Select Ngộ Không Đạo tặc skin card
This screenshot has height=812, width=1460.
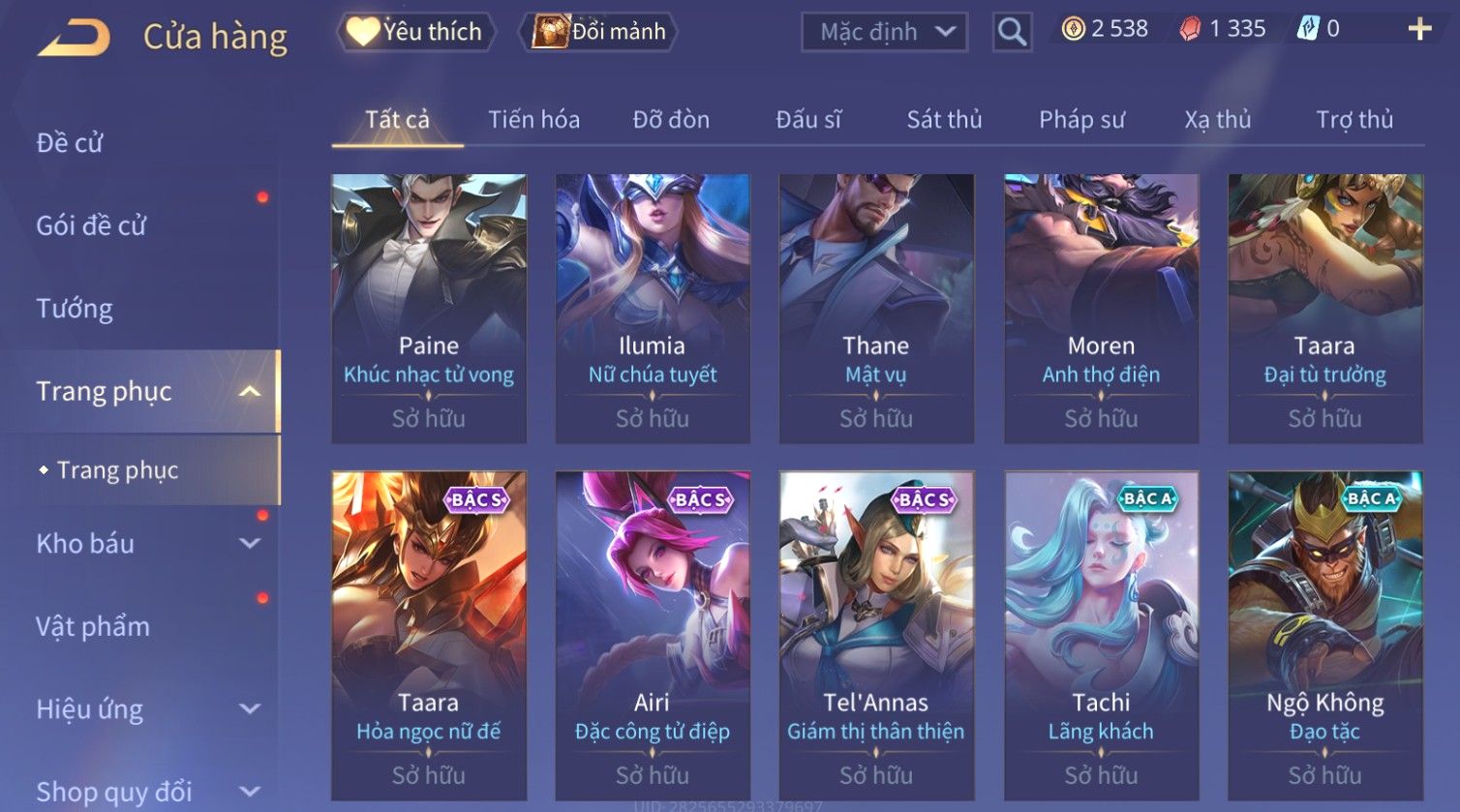(x=1325, y=636)
